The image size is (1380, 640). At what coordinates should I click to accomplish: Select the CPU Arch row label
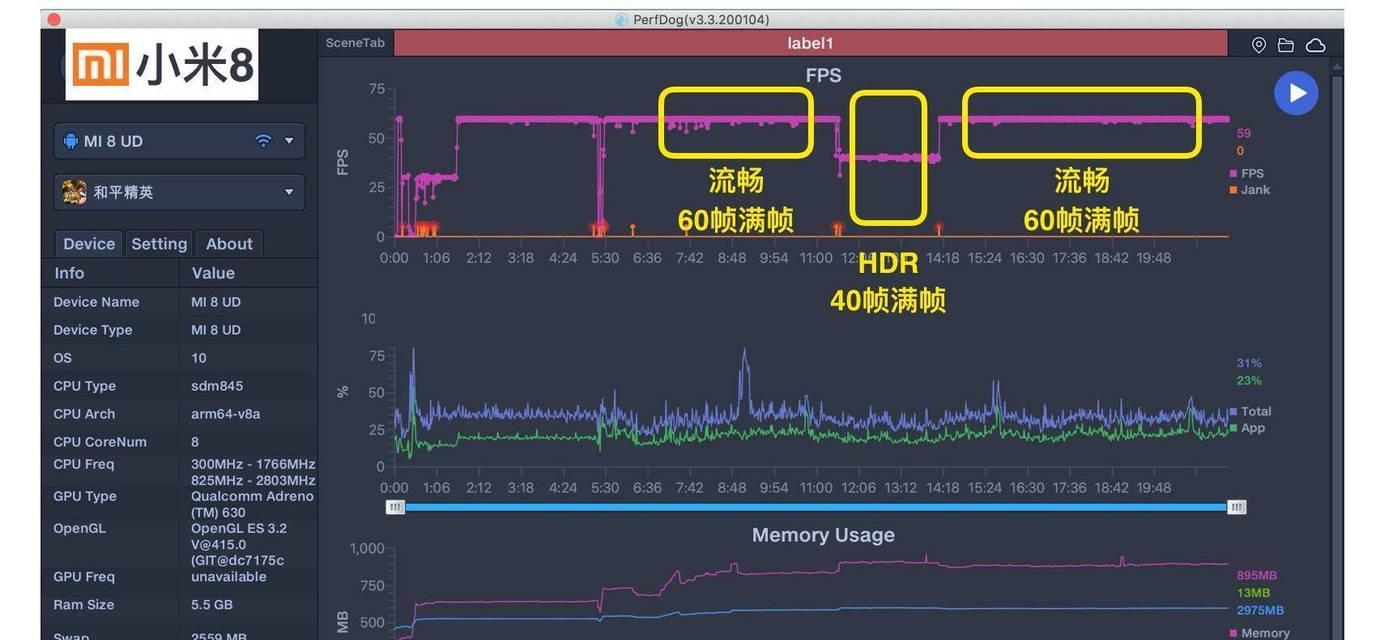point(84,414)
